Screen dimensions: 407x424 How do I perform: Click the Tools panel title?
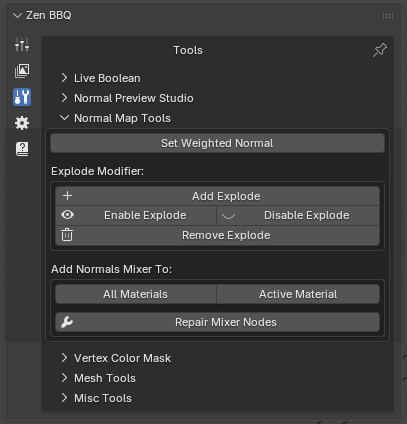188,50
